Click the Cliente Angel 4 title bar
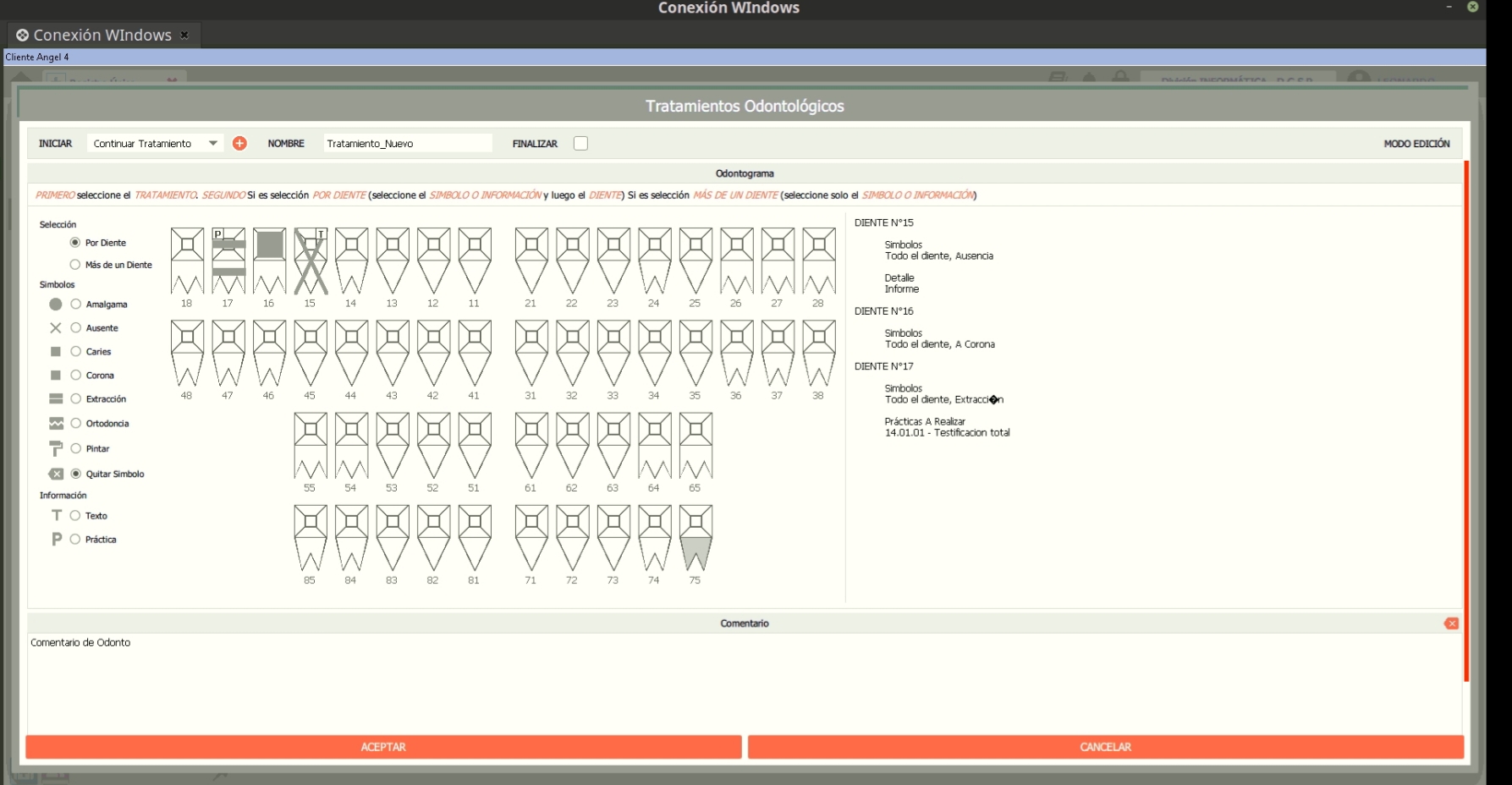Image resolution: width=1512 pixels, height=785 pixels. coord(745,58)
